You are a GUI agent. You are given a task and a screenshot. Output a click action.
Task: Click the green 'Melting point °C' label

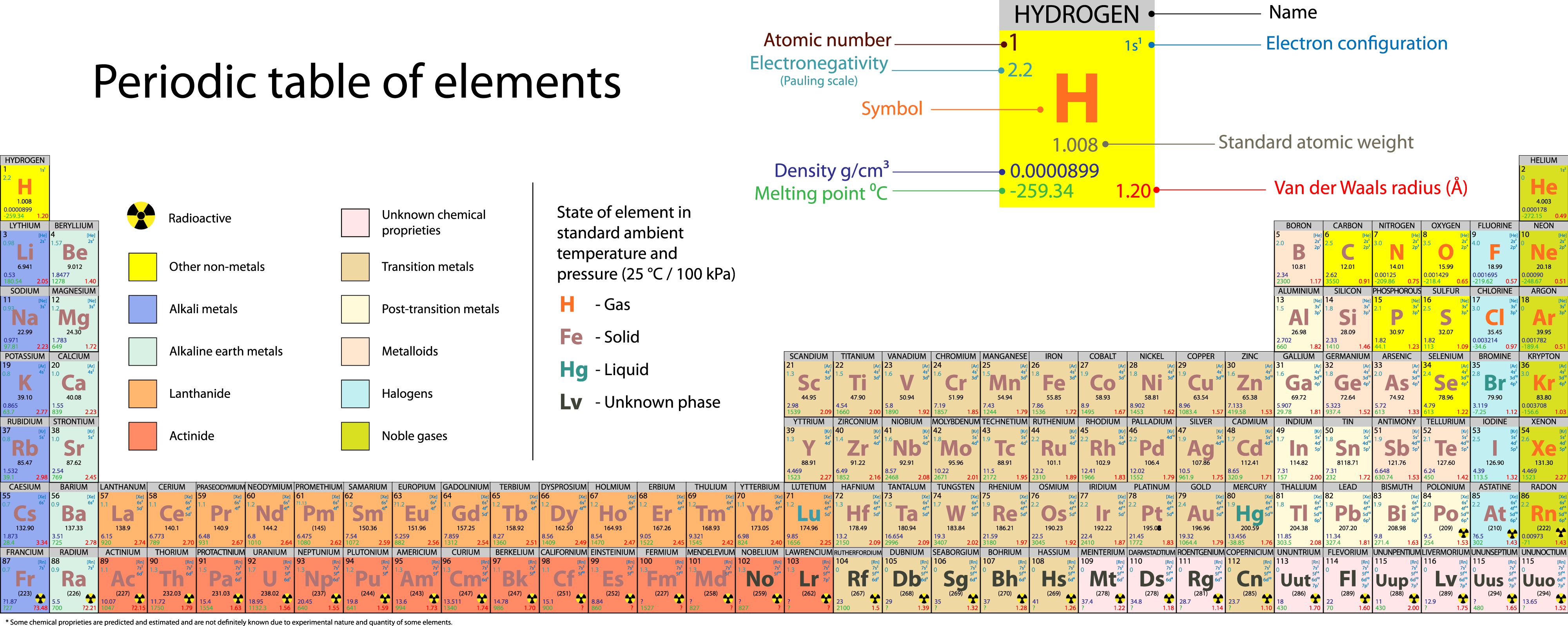tap(821, 193)
